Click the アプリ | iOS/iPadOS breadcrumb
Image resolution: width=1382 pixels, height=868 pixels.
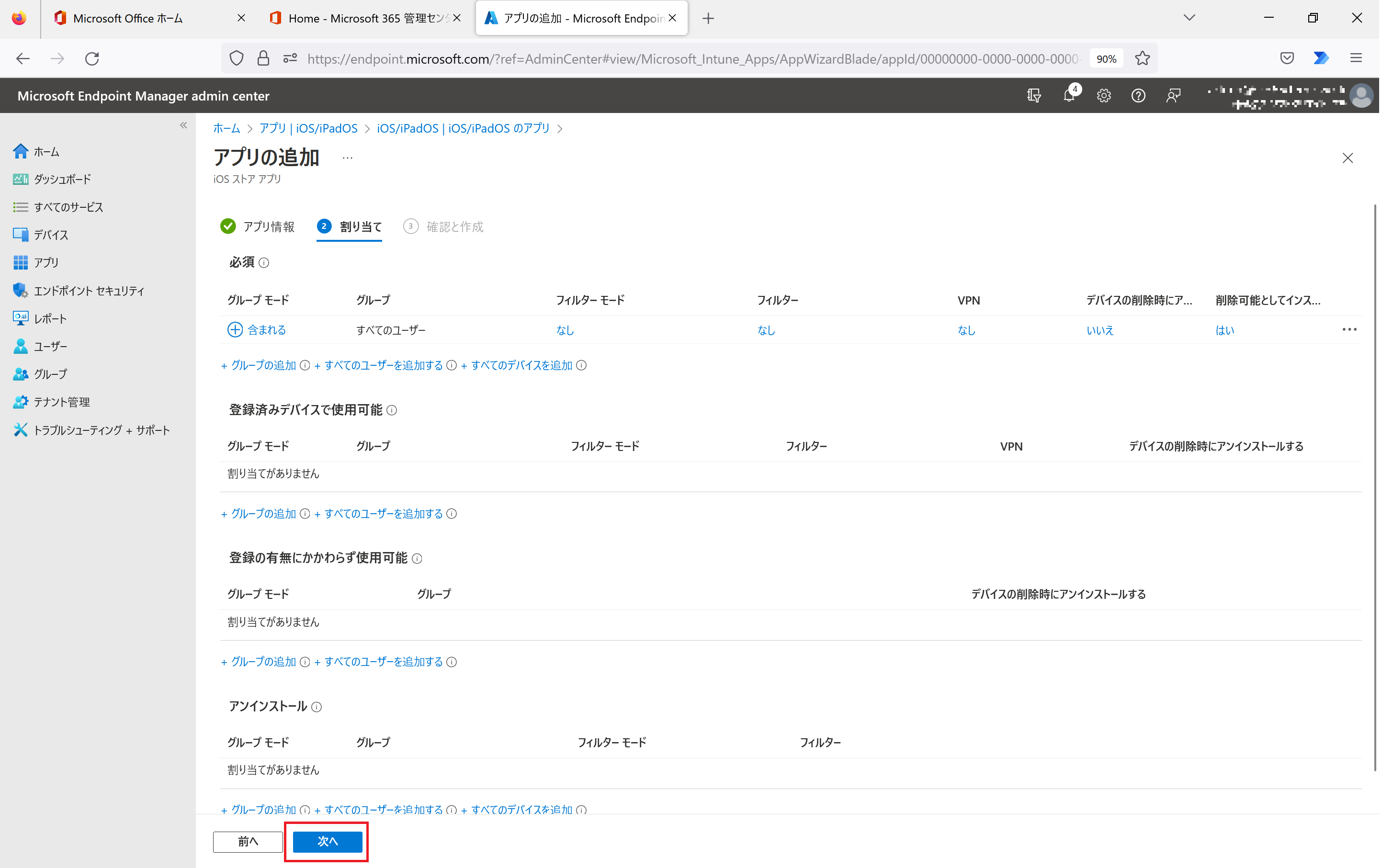pos(308,128)
